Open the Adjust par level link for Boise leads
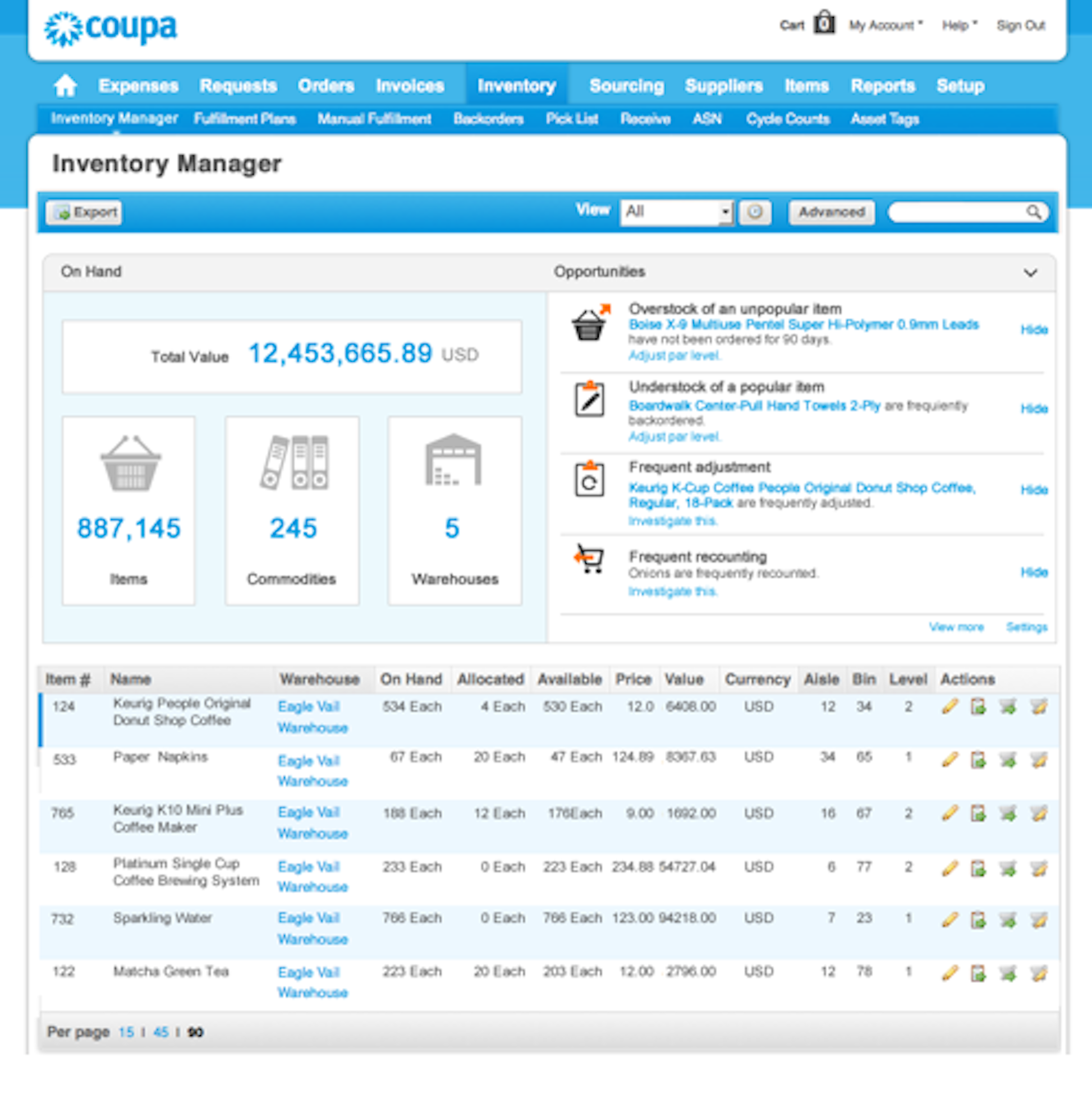The height and width of the screenshot is (1103, 1092). (675, 355)
